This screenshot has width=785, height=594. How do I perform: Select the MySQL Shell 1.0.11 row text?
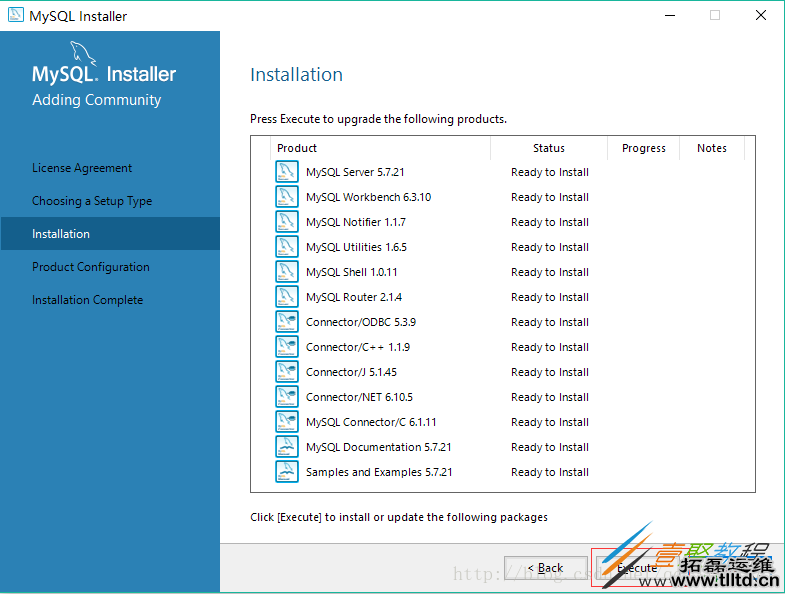click(x=351, y=272)
